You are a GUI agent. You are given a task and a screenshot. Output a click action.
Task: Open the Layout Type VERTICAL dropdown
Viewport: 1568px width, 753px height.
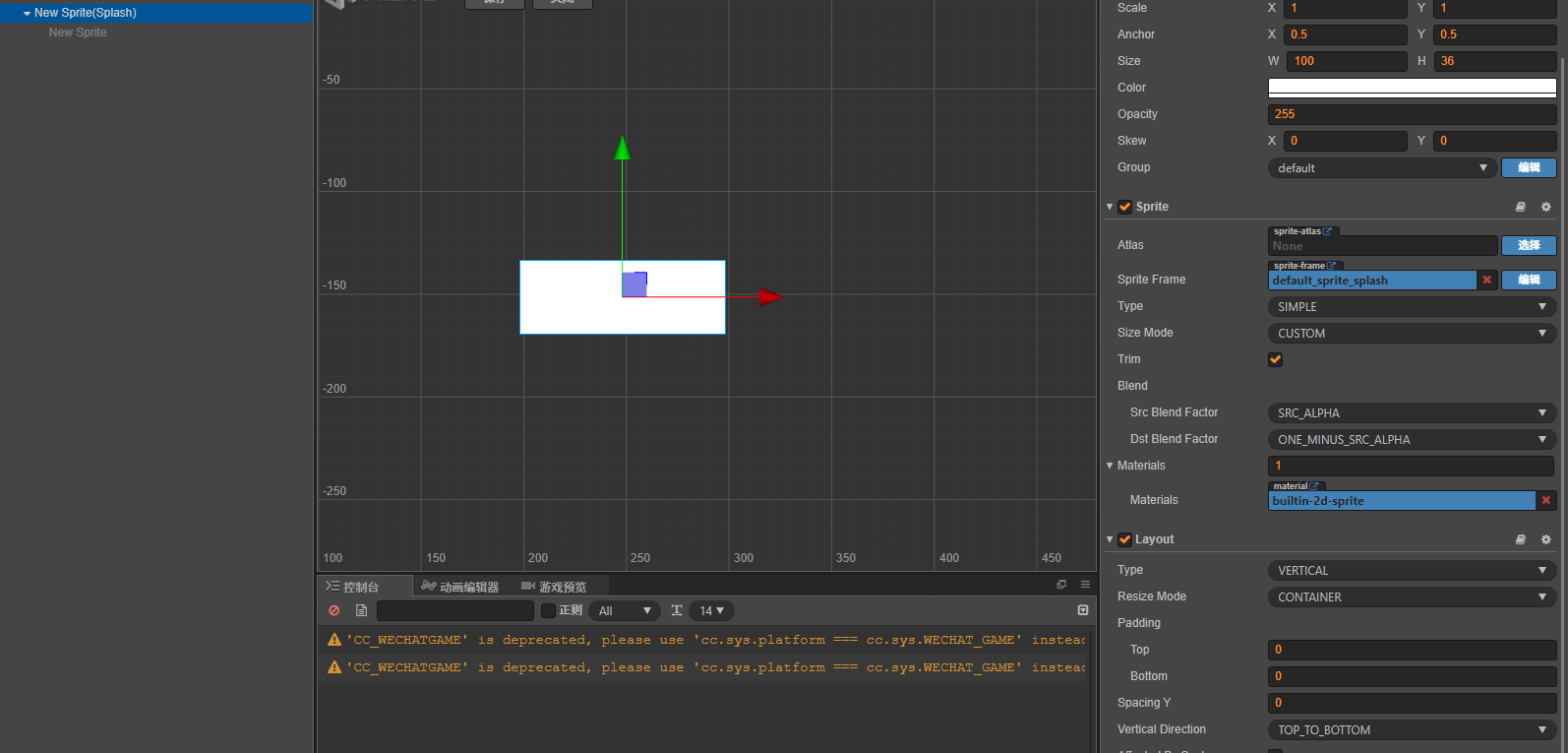tap(1412, 571)
